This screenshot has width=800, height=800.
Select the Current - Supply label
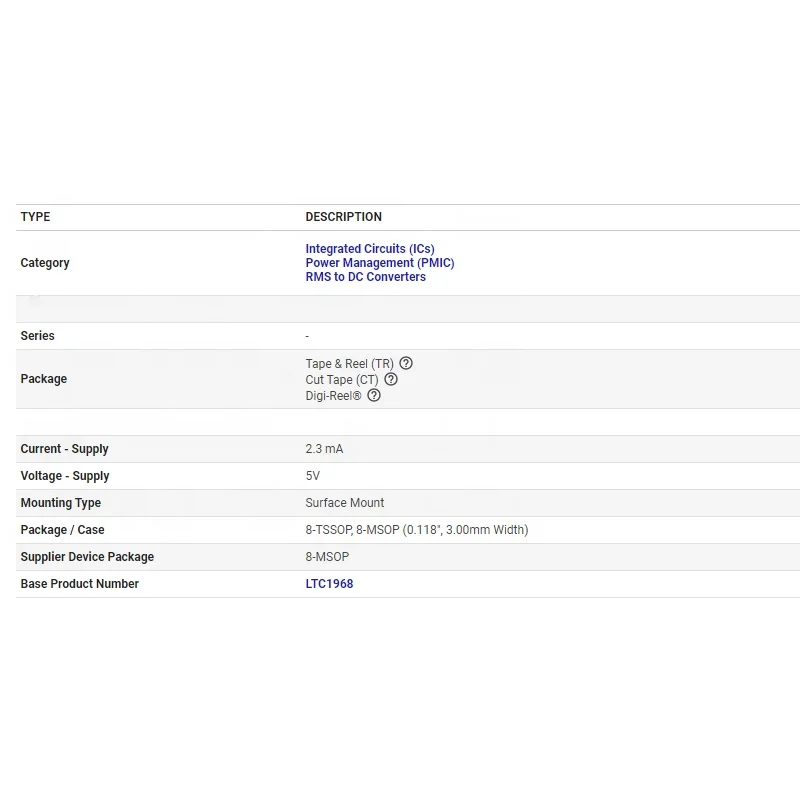[x=65, y=449]
